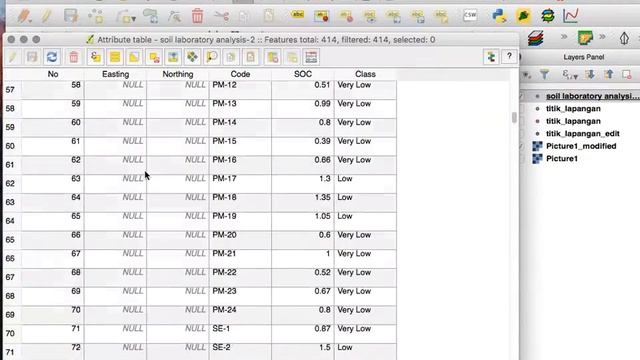Filter legend by map content in Layers Panel
The image size is (640, 360).
(x=544, y=74)
